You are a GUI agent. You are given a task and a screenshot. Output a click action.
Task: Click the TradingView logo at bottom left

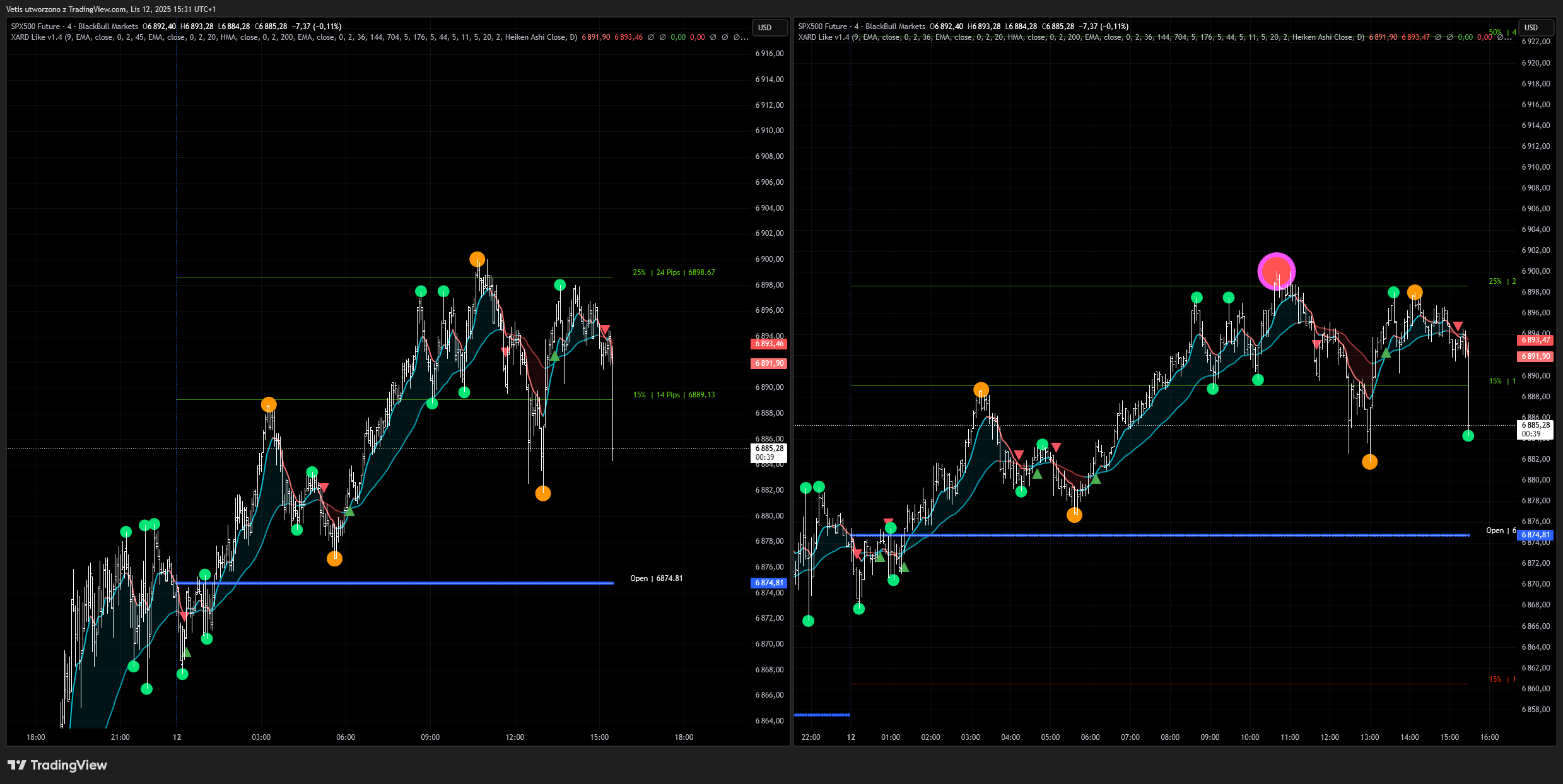point(57,765)
